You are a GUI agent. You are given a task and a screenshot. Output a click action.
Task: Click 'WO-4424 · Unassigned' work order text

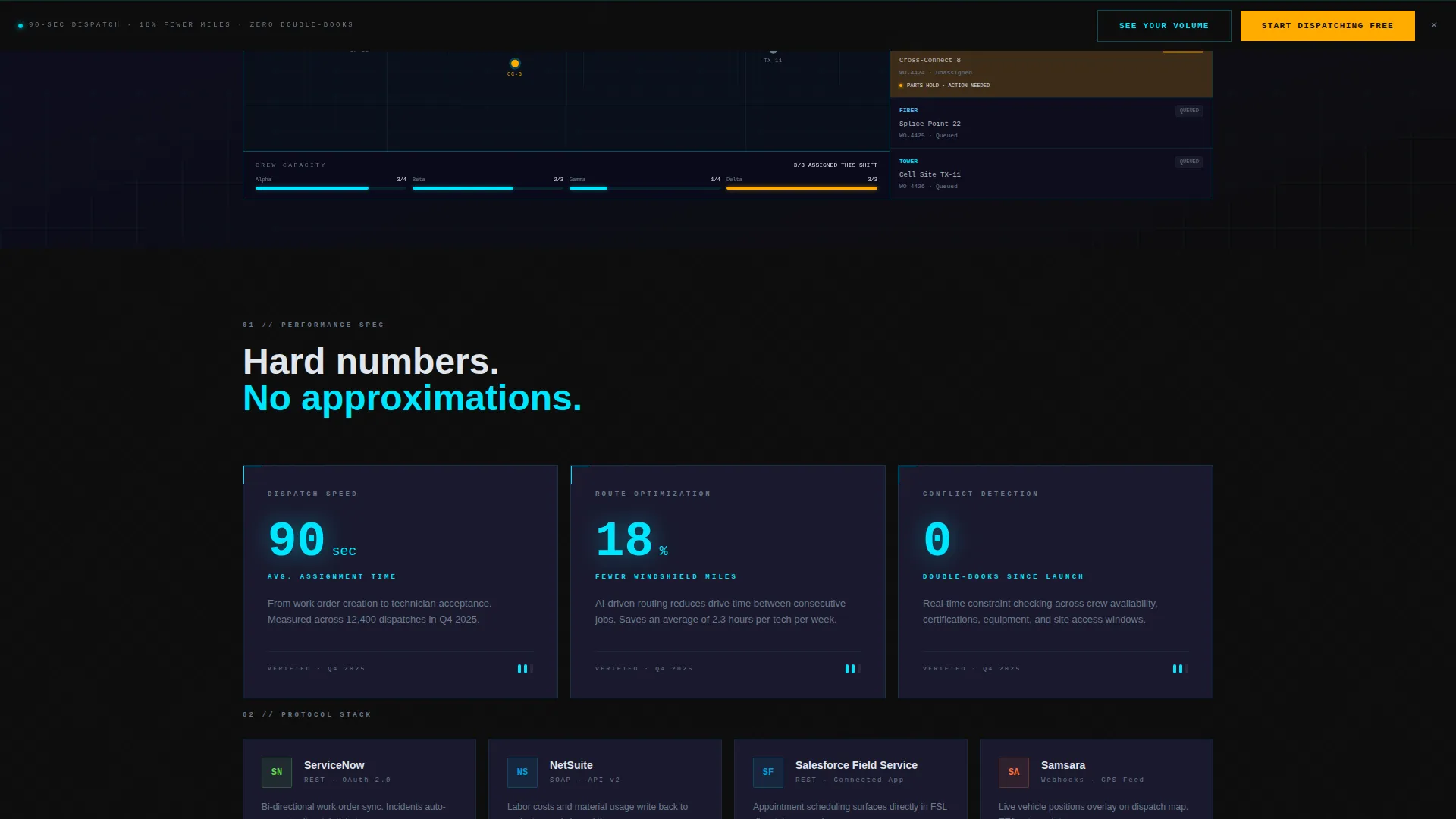pos(935,73)
